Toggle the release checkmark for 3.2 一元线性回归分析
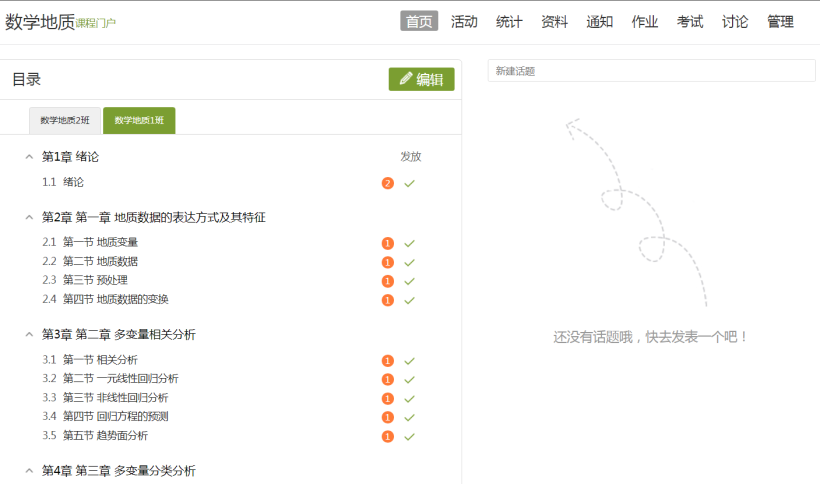This screenshot has width=820, height=484. [410, 380]
